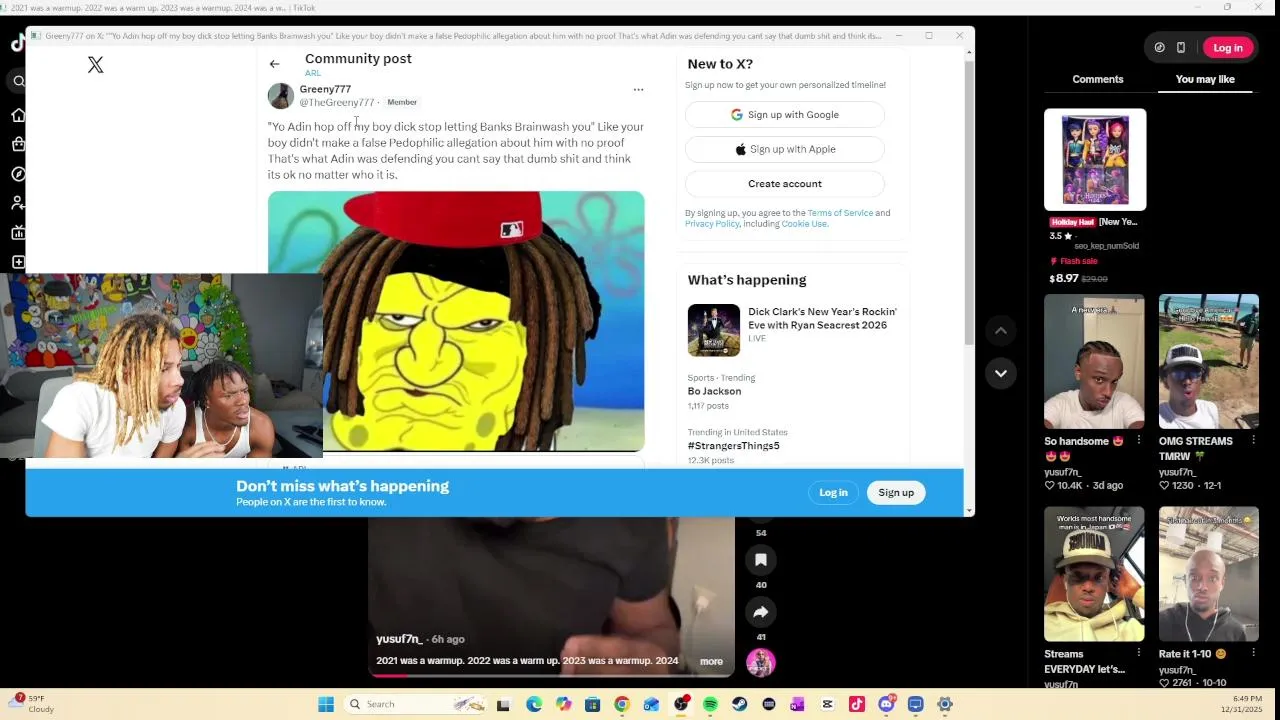Screen dimensions: 1280x720
Task: Sign up with Apple on X
Action: pos(785,149)
